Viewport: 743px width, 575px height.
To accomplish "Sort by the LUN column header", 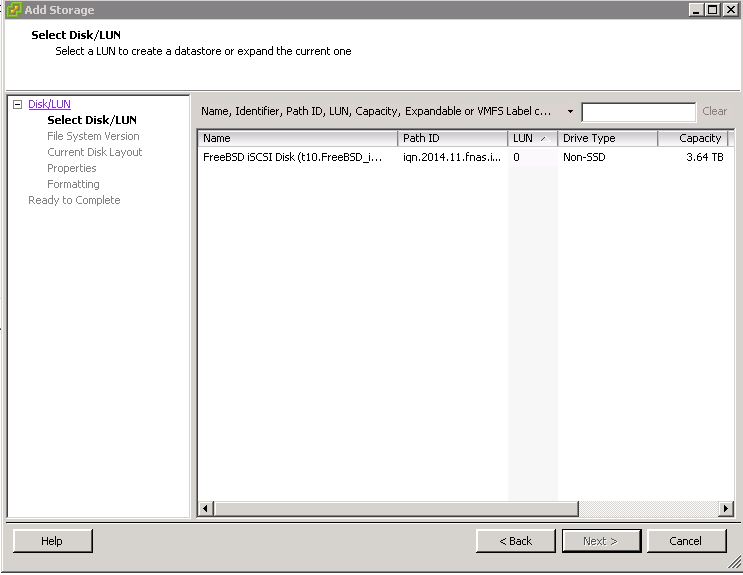I will click(x=533, y=138).
